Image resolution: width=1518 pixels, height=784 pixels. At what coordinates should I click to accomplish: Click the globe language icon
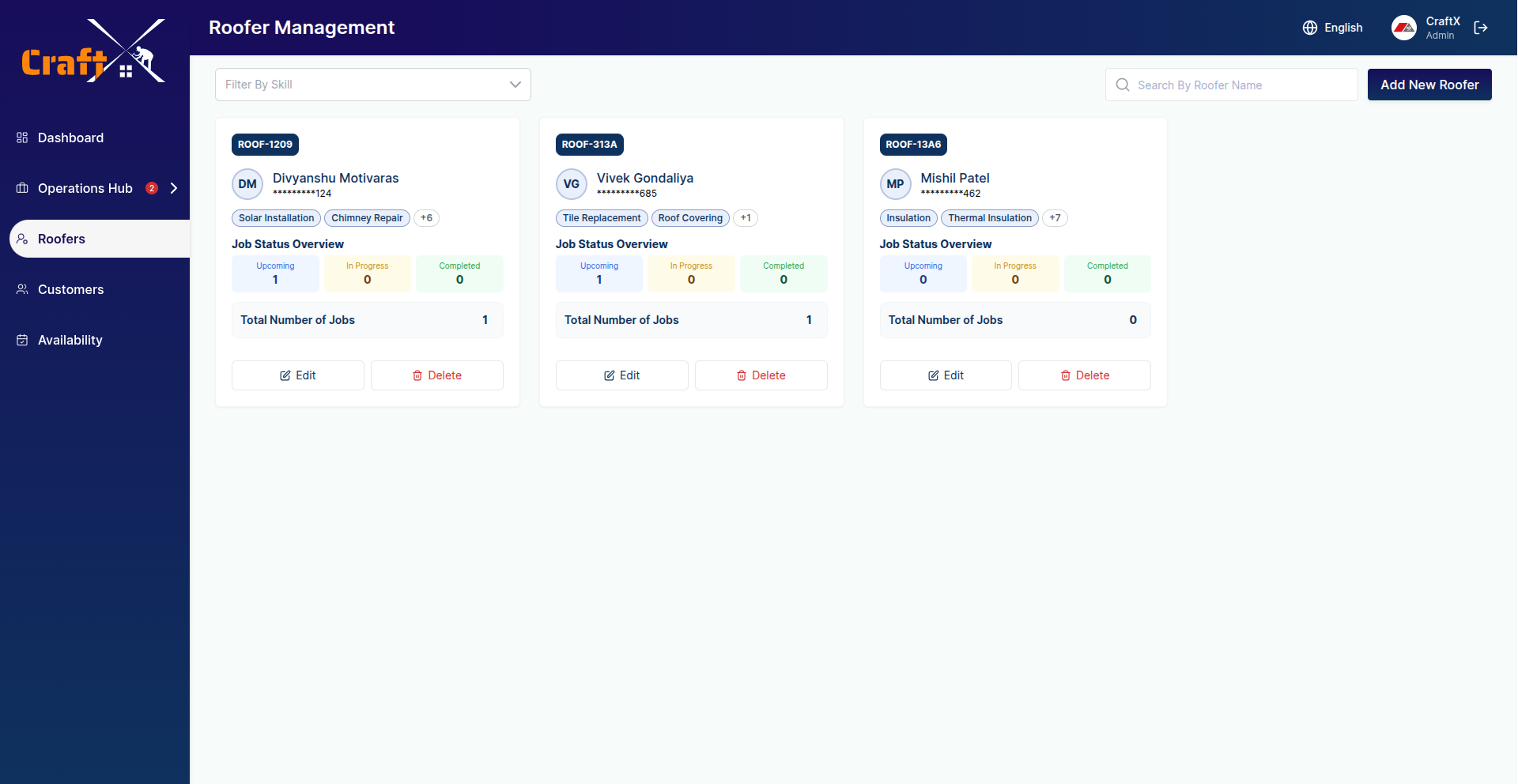point(1310,28)
